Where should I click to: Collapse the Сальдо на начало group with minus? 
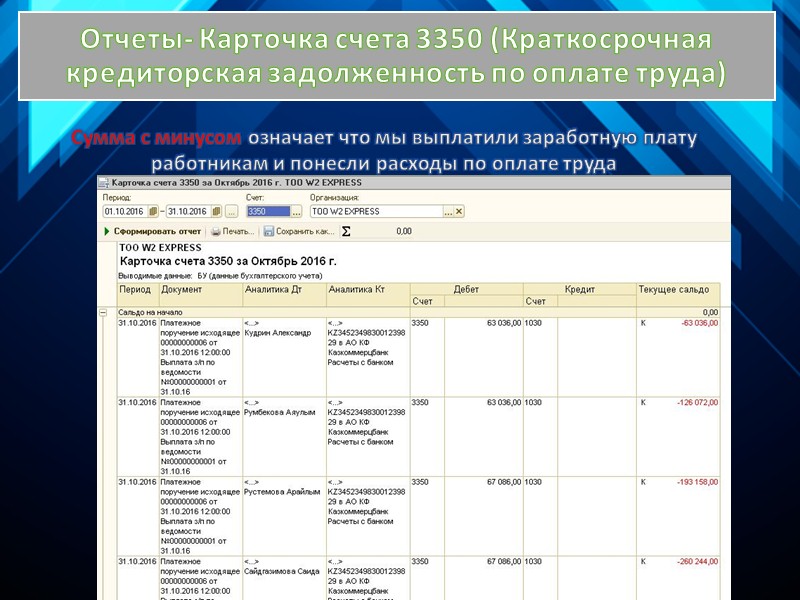[103, 312]
